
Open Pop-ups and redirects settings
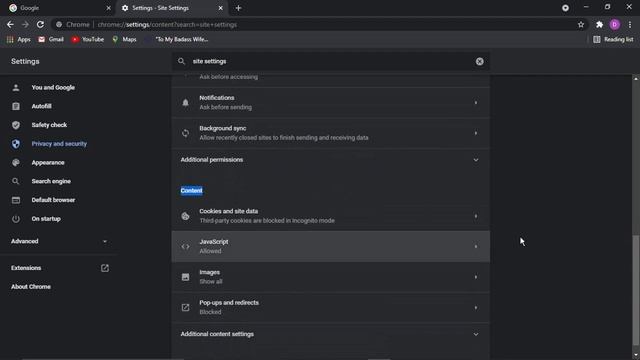[x=331, y=307]
